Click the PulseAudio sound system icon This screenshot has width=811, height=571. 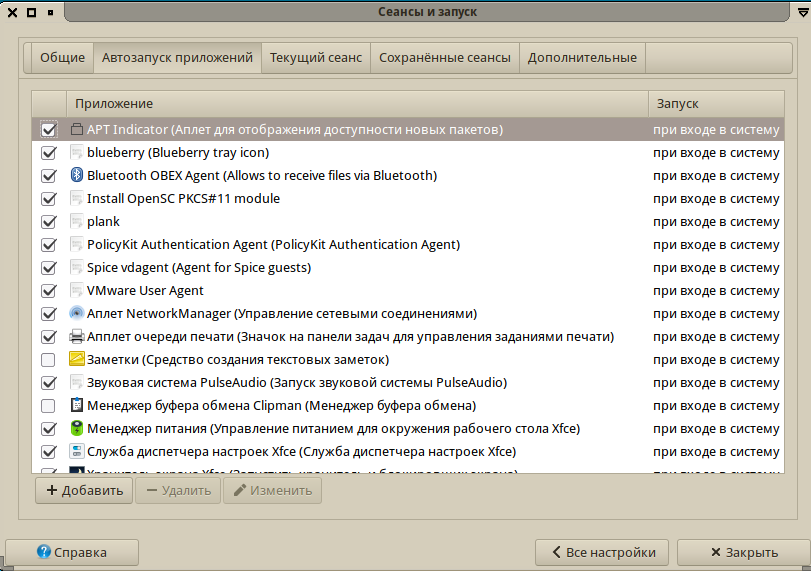[77, 383]
